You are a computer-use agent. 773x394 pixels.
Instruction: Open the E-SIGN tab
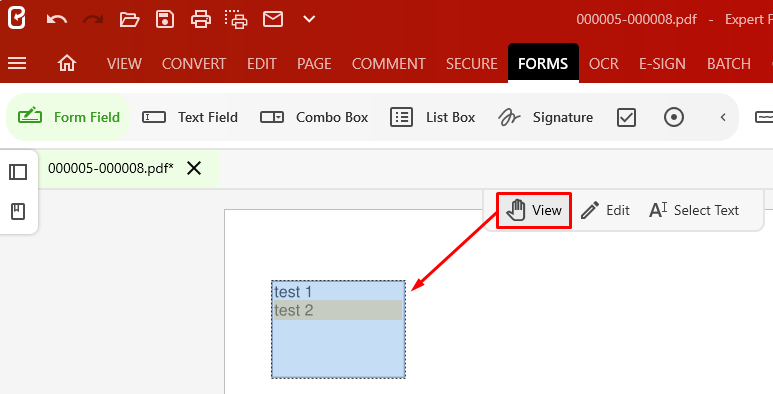coord(663,64)
